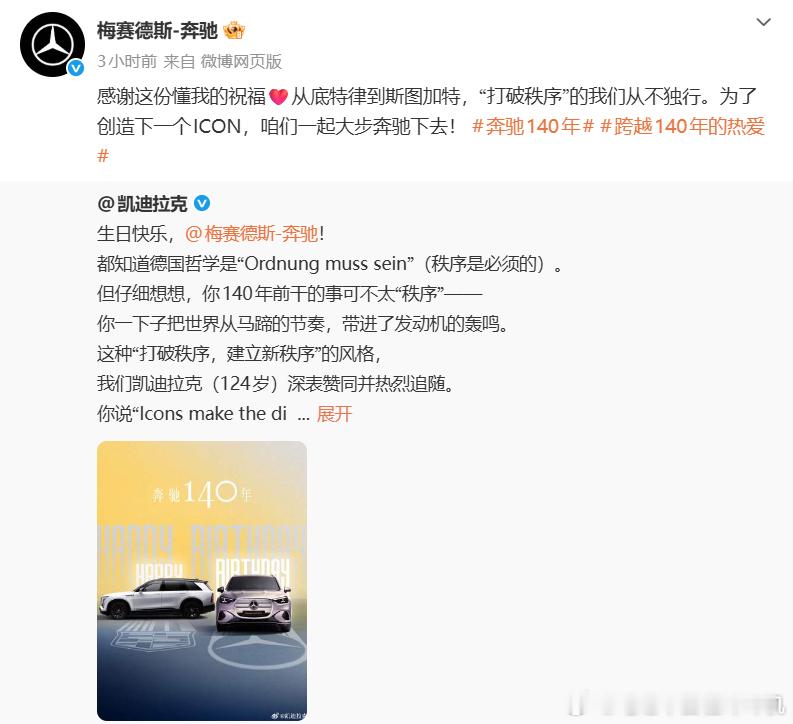The image size is (793, 724).
Task: Open the 梅赛德斯-奔驰 account name
Action: (x=157, y=31)
